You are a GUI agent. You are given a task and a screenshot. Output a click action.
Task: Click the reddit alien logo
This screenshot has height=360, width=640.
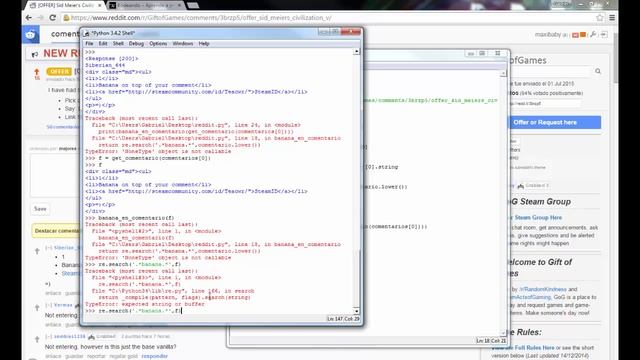click(31, 35)
